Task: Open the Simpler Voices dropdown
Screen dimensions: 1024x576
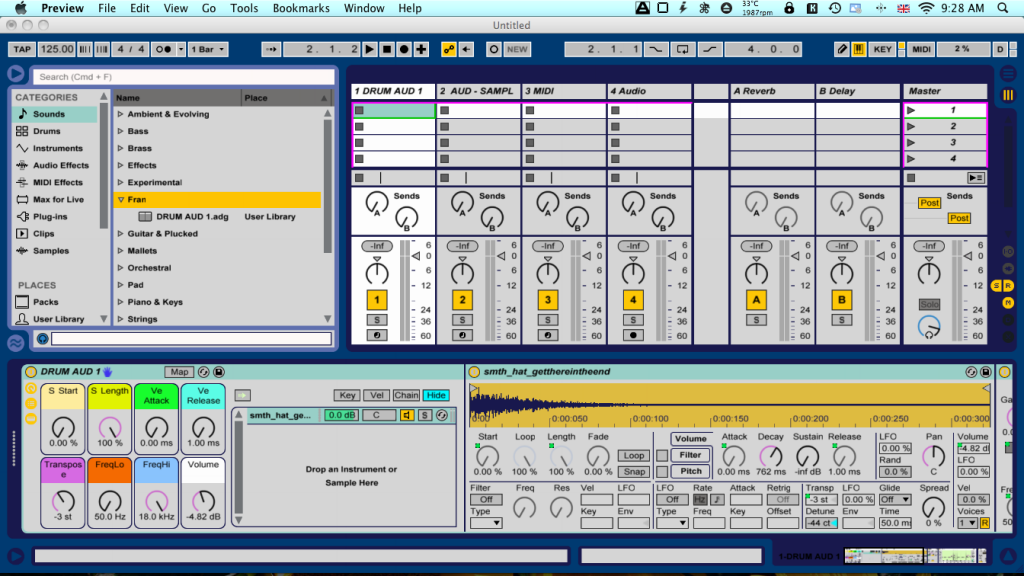Action: pyautogui.click(x=967, y=522)
